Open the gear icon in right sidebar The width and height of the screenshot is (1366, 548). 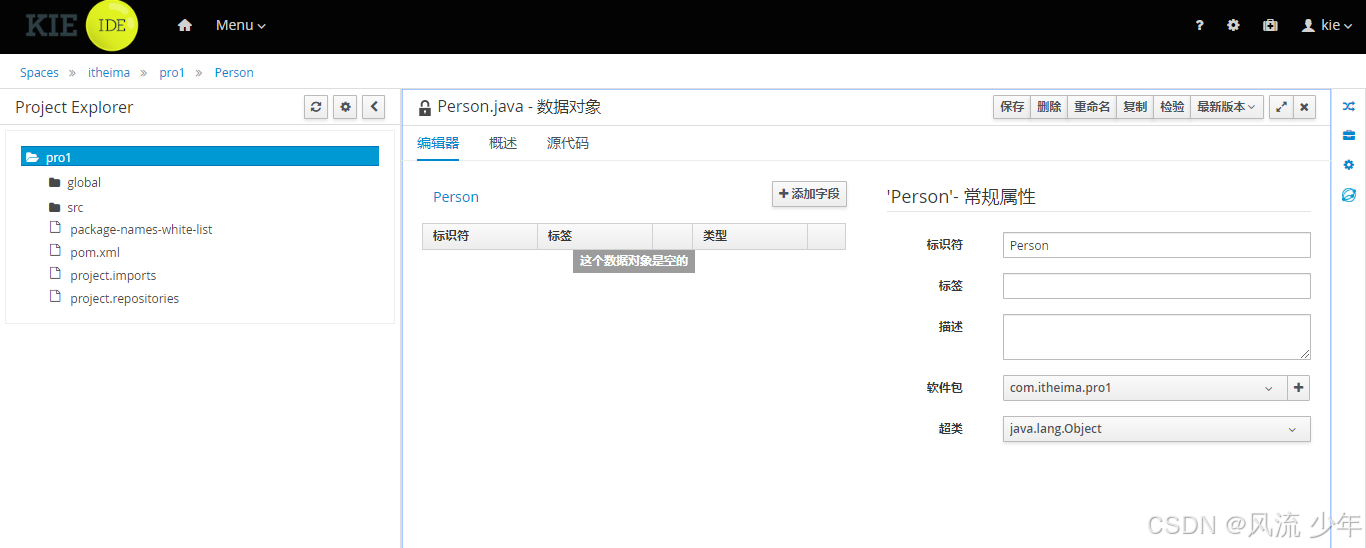point(1348,165)
